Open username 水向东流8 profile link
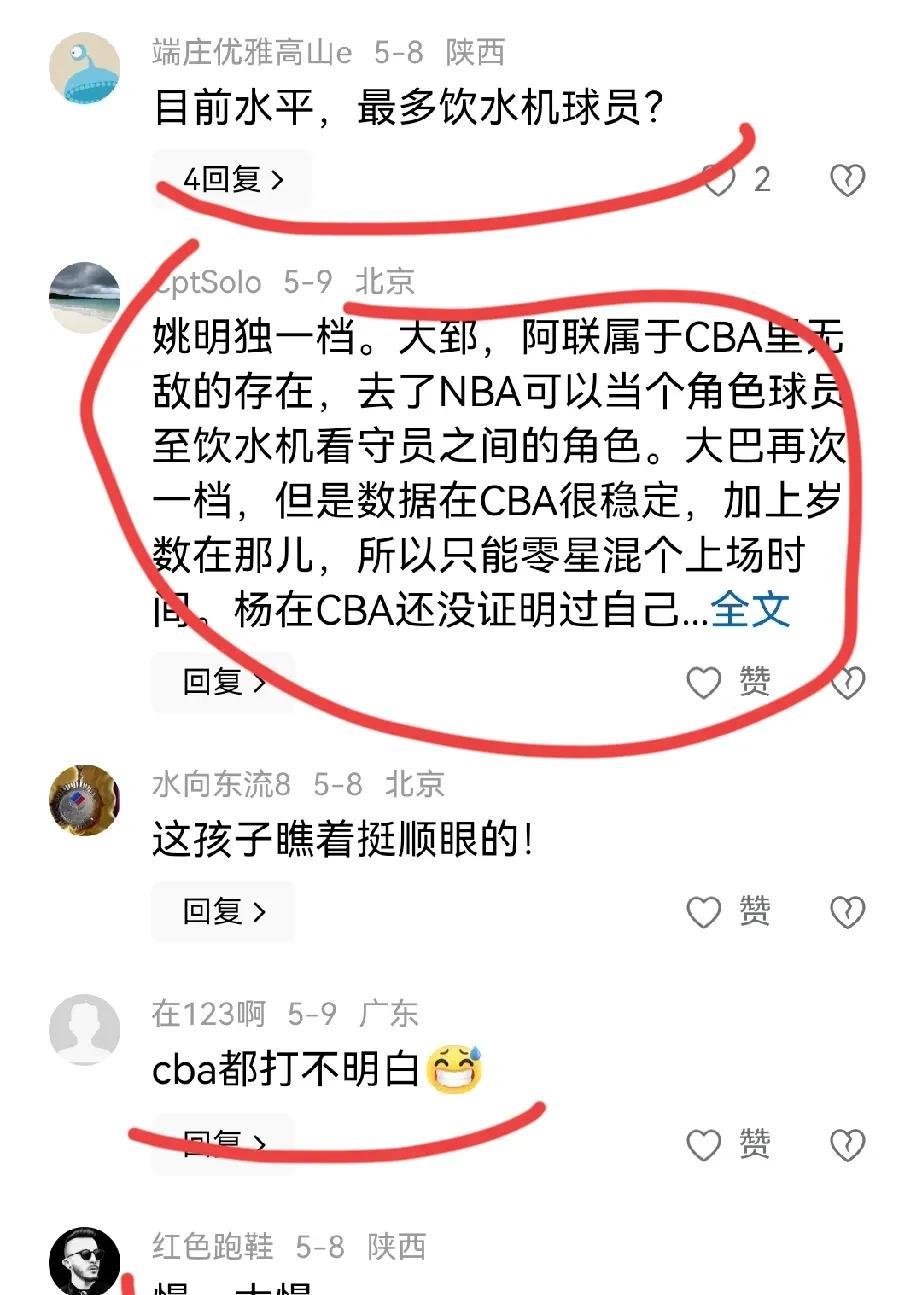 (221, 784)
